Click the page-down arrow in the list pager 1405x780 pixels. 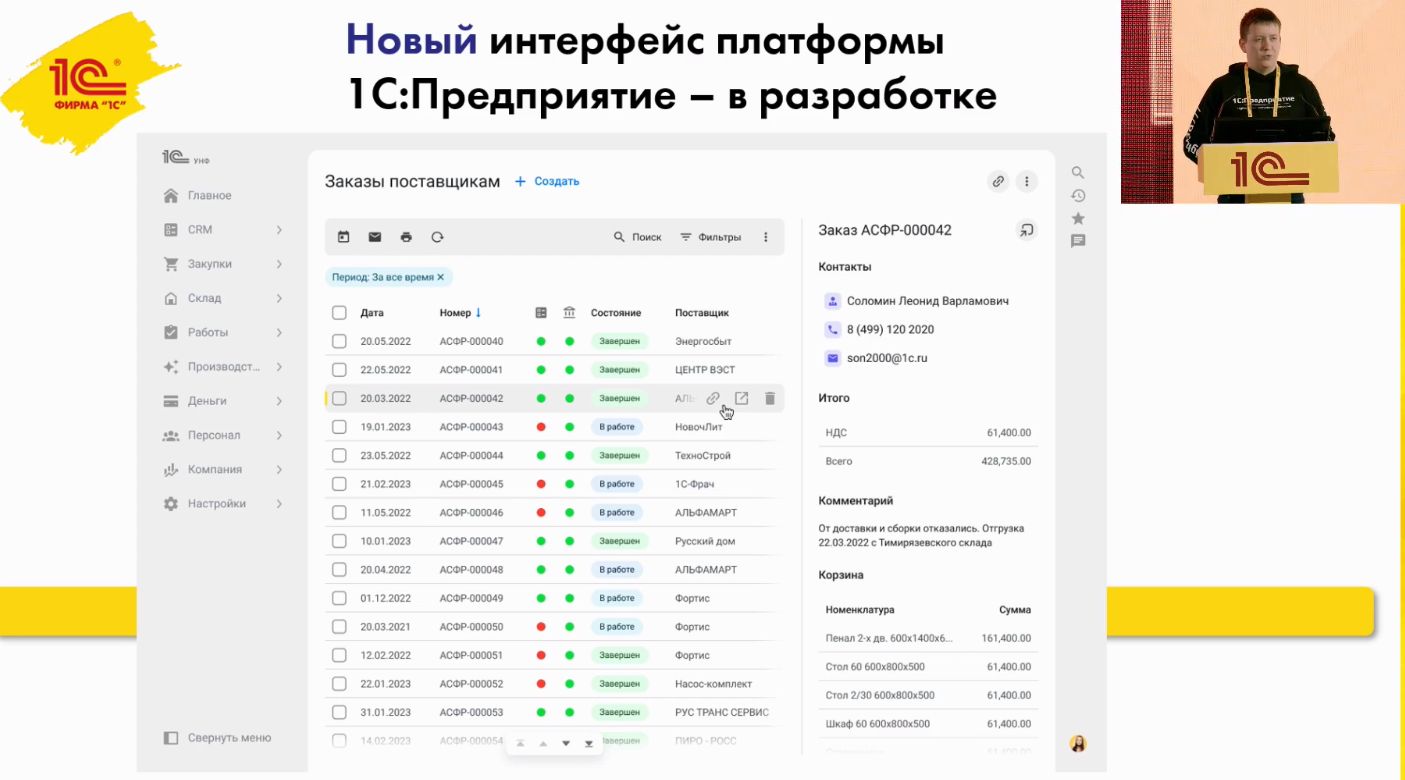click(x=566, y=743)
